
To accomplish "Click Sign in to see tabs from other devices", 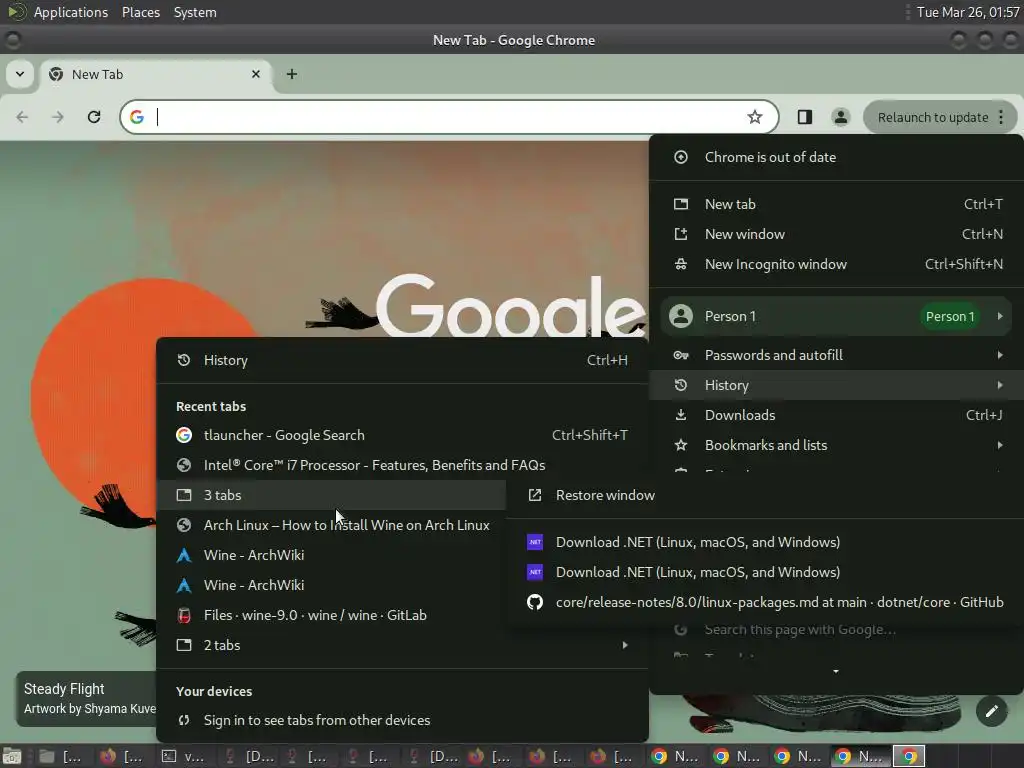I will coord(402,720).
